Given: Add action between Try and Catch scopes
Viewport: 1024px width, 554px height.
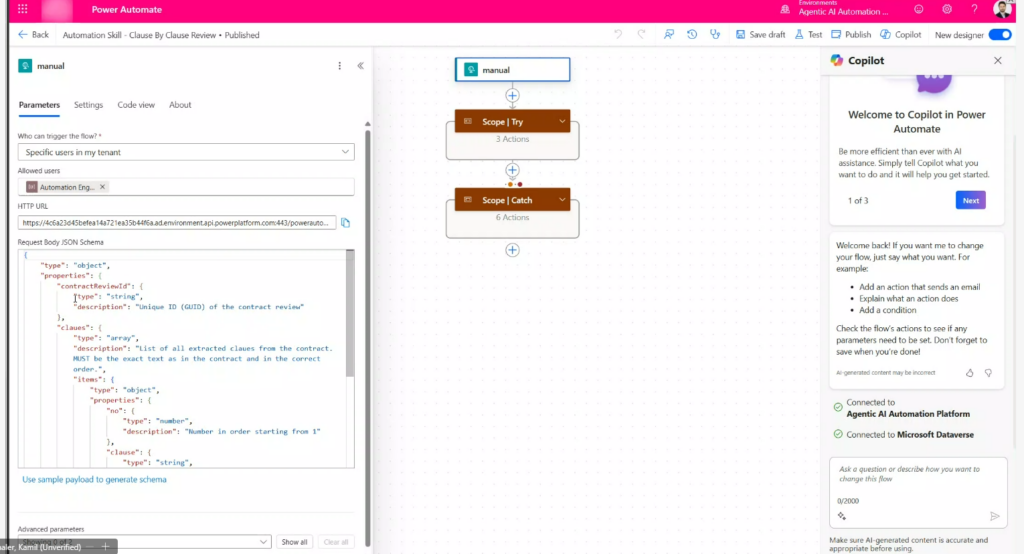Looking at the screenshot, I should pos(513,171).
